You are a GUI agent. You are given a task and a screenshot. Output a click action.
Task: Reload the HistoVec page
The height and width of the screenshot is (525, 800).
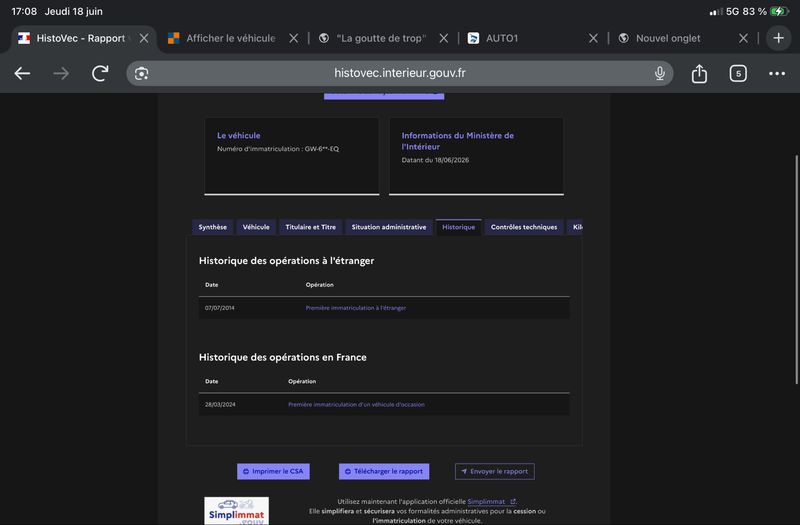pos(100,73)
